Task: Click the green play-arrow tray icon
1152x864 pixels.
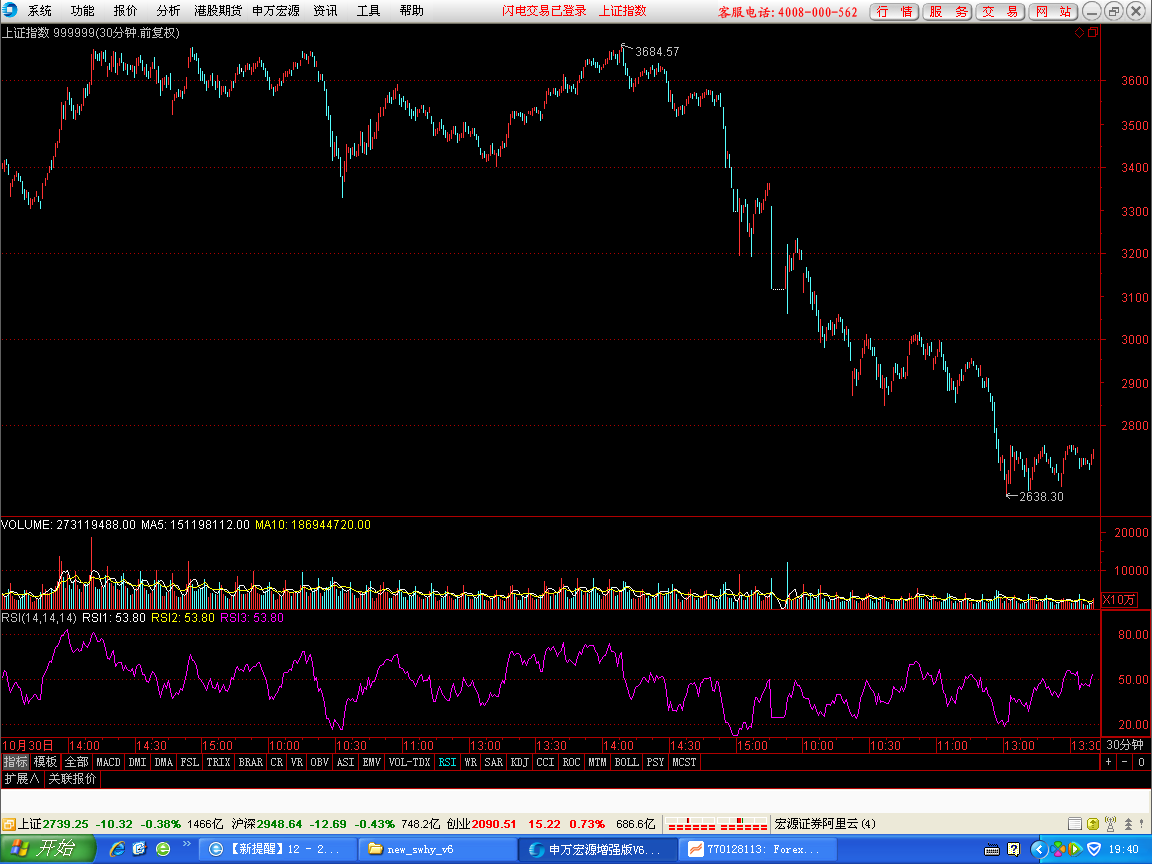Action: 1075,850
